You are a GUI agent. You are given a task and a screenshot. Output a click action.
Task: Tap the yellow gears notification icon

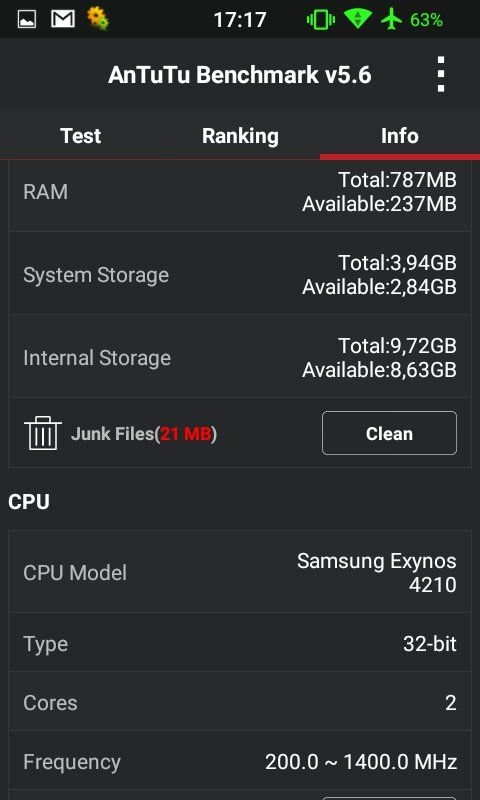point(97,18)
